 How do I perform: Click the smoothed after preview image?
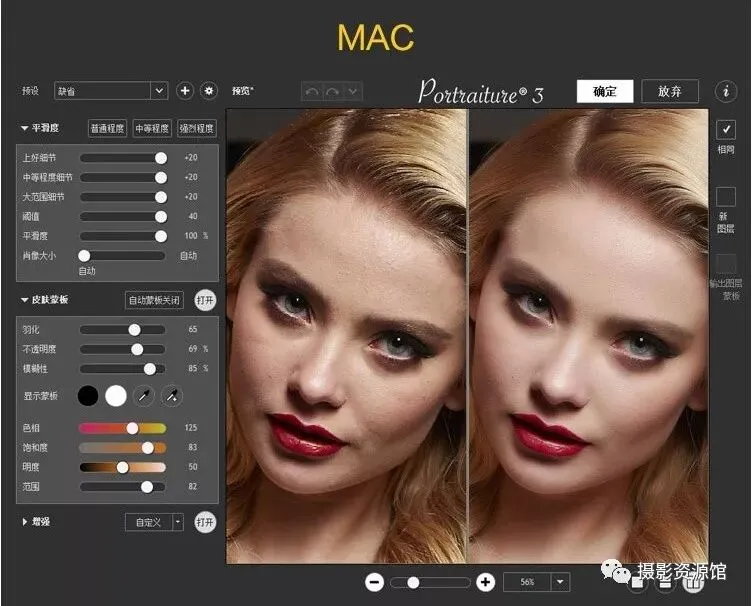[x=589, y=336]
